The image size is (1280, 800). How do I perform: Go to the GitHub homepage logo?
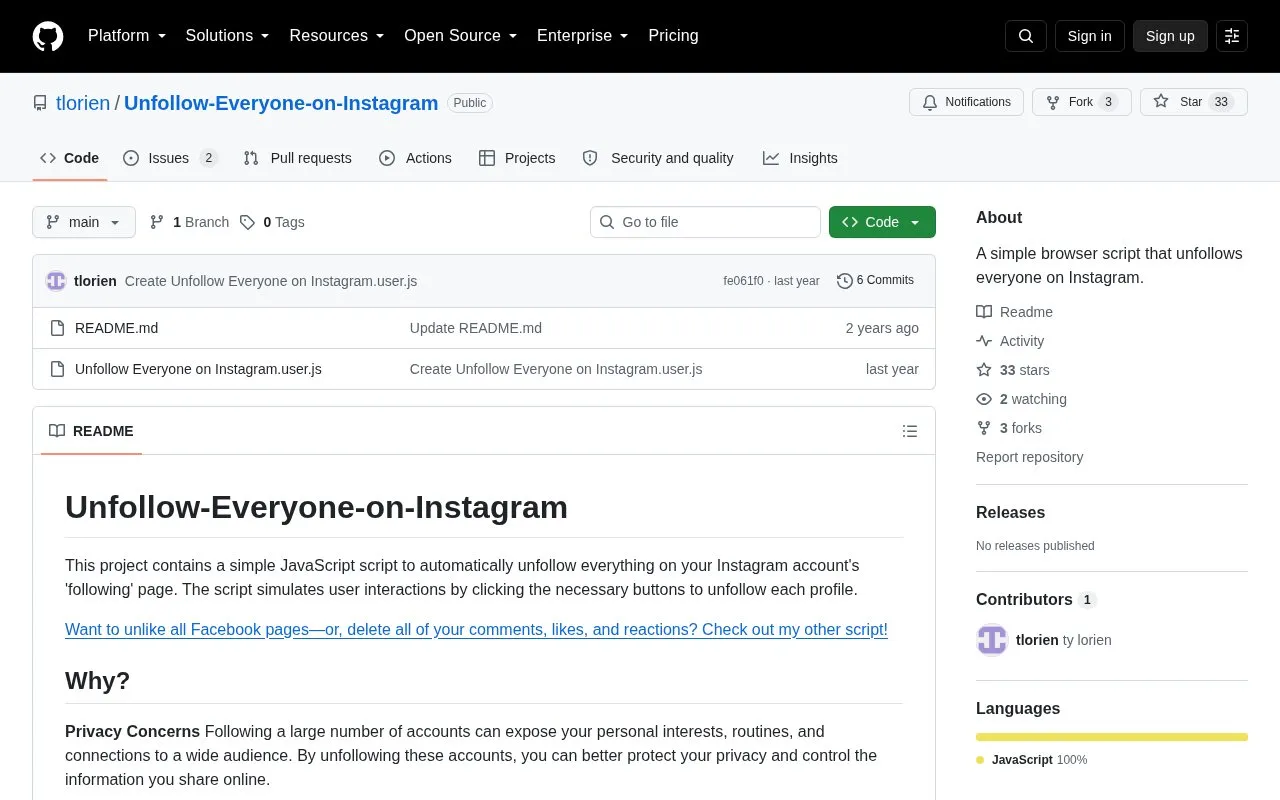point(48,36)
